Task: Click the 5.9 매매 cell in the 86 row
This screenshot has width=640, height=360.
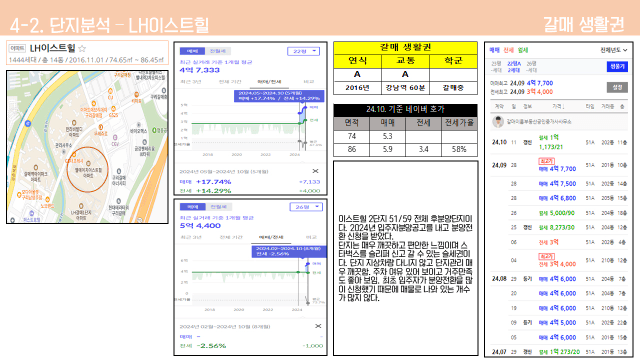Action: tap(387, 150)
